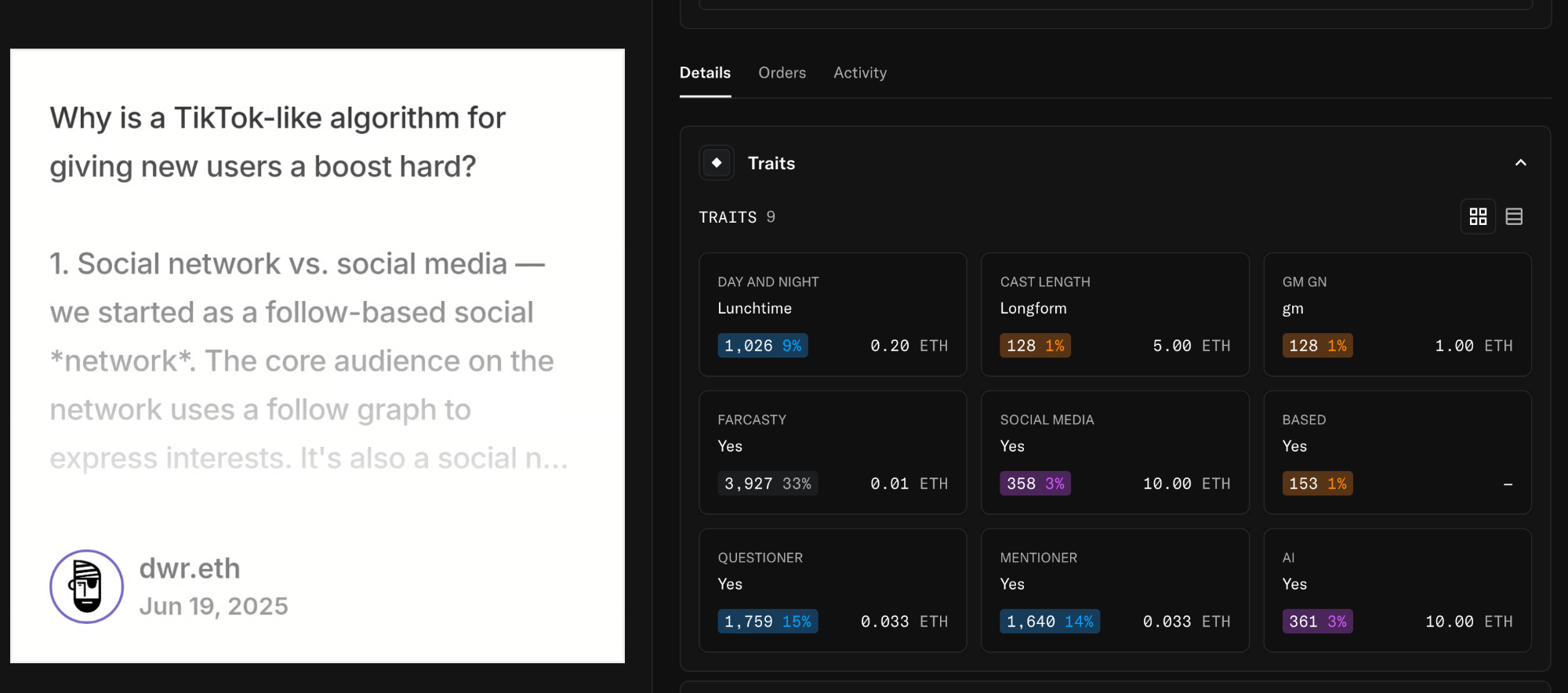Click the Social Media trait card
The width and height of the screenshot is (1568, 693).
[x=1115, y=452]
